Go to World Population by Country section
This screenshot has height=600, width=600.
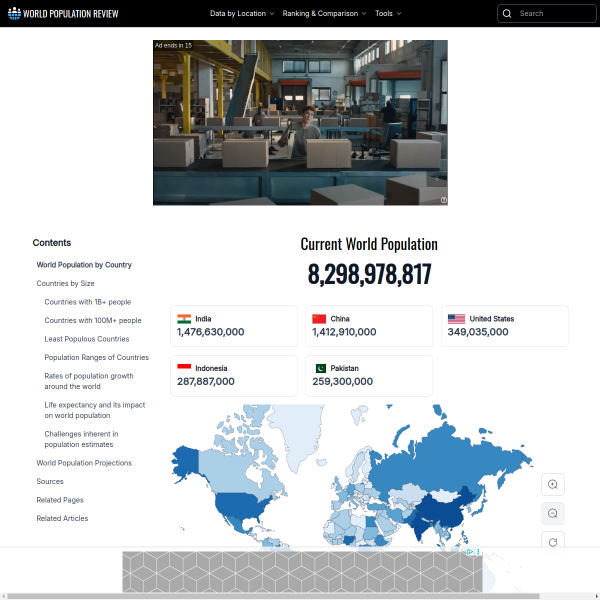coord(84,265)
